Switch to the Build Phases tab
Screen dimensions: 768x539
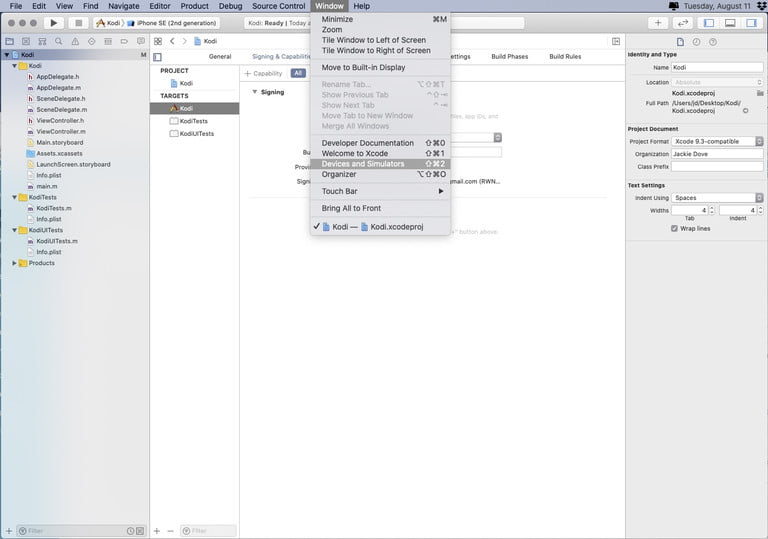[x=509, y=57]
